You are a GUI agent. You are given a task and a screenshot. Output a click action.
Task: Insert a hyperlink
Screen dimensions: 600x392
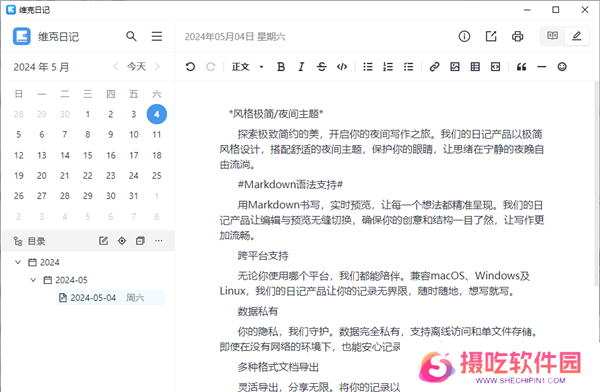click(x=434, y=67)
